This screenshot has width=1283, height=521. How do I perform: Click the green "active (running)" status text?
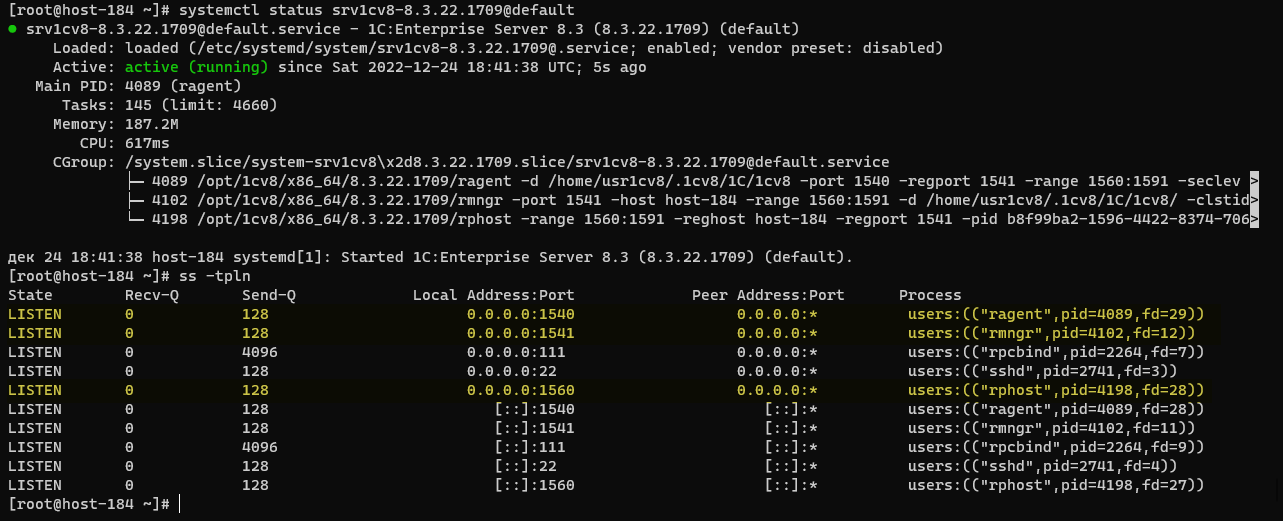click(x=196, y=67)
